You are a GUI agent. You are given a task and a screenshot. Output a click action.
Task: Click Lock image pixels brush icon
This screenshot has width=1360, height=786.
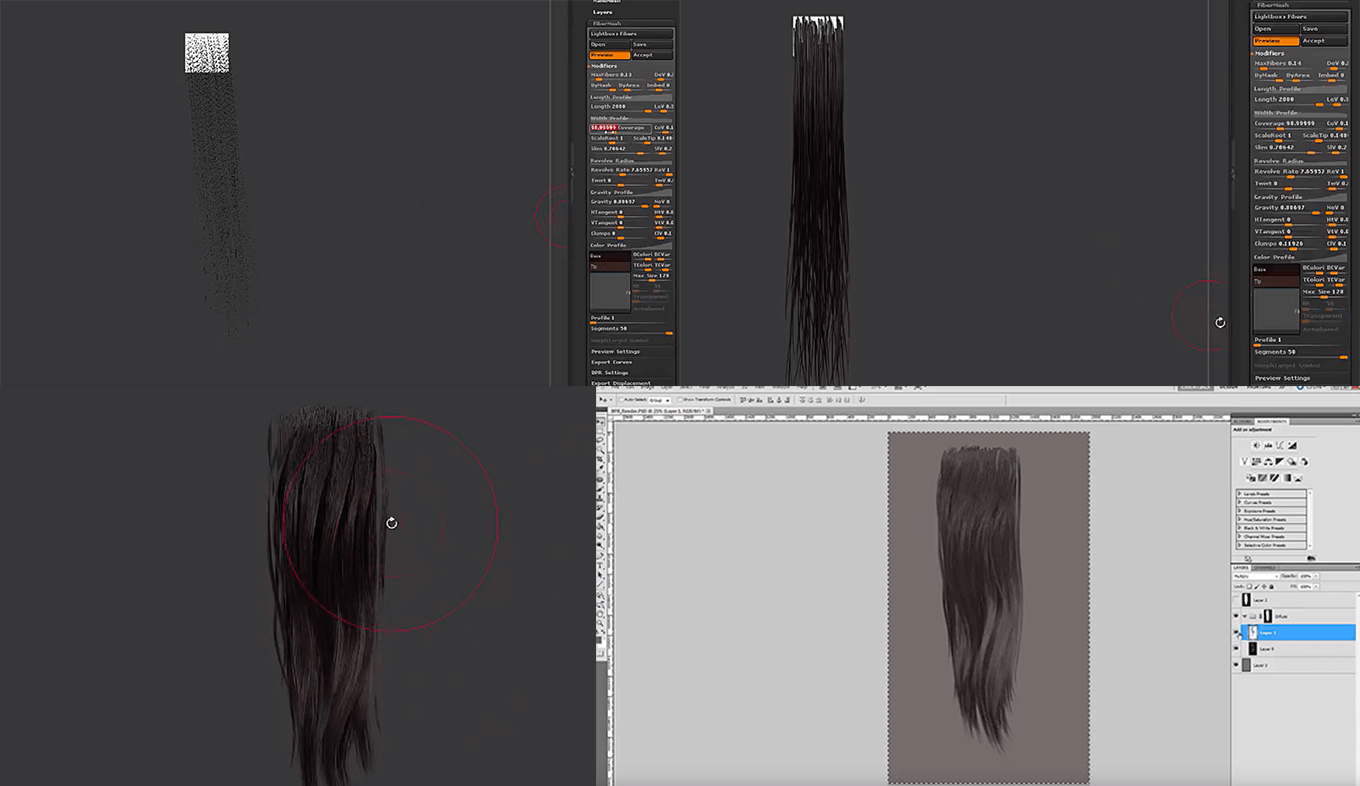1257,587
